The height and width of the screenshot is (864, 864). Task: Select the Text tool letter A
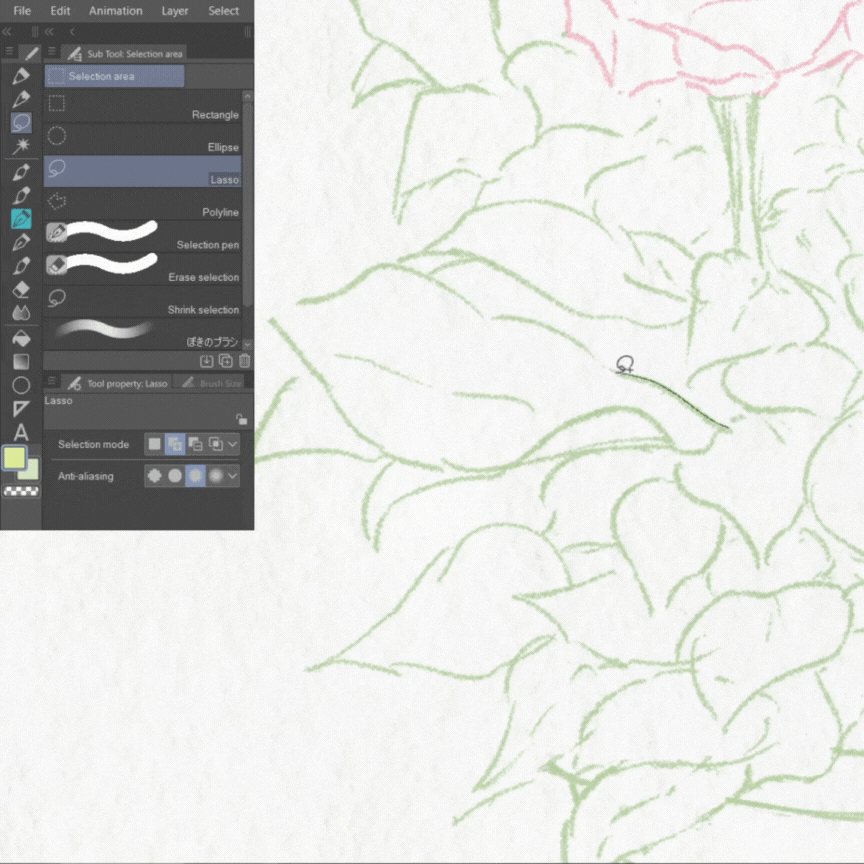tap(21, 433)
